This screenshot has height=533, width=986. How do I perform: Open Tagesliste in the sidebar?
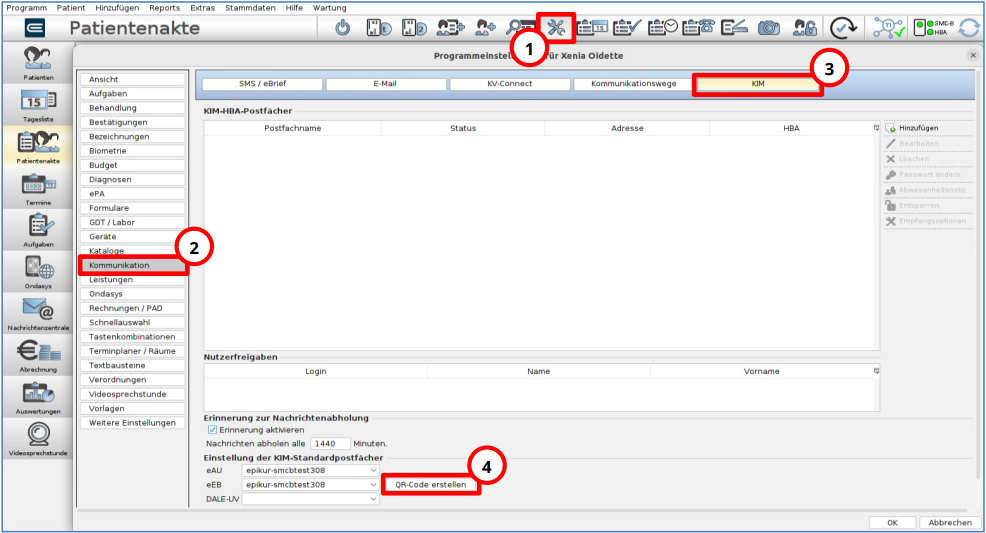pos(38,105)
